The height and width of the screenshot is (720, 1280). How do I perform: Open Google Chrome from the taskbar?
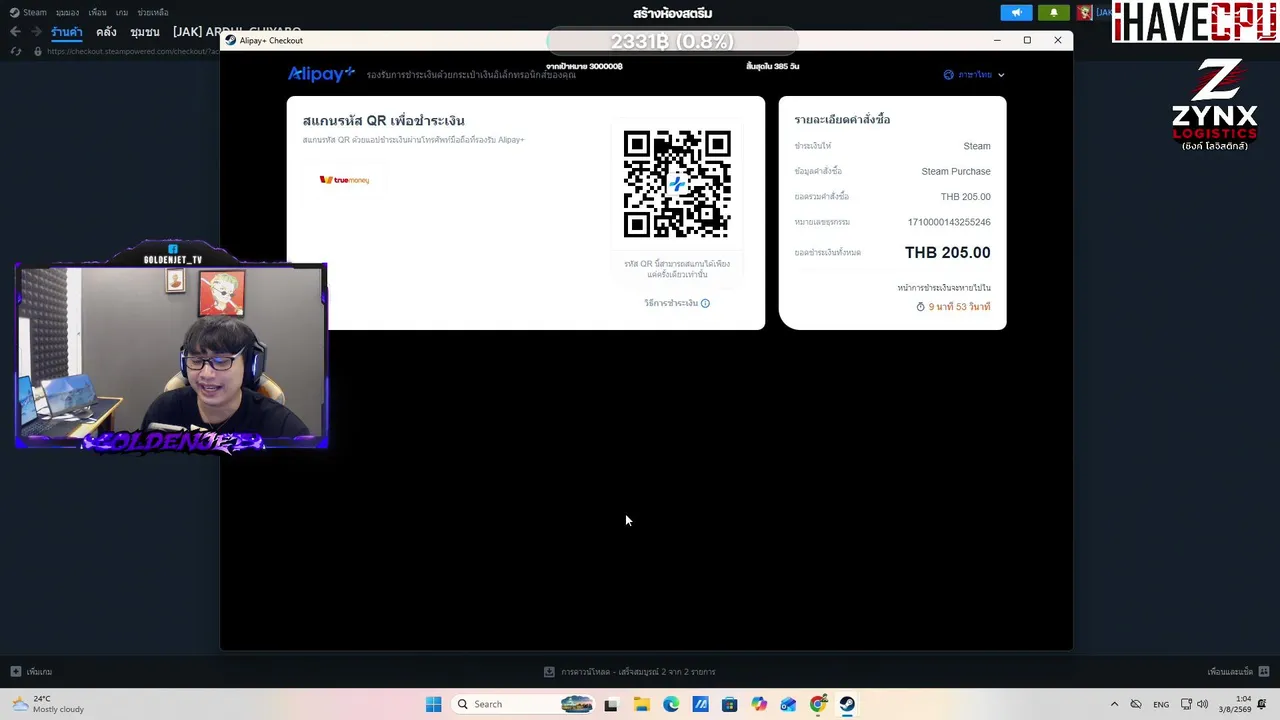818,704
